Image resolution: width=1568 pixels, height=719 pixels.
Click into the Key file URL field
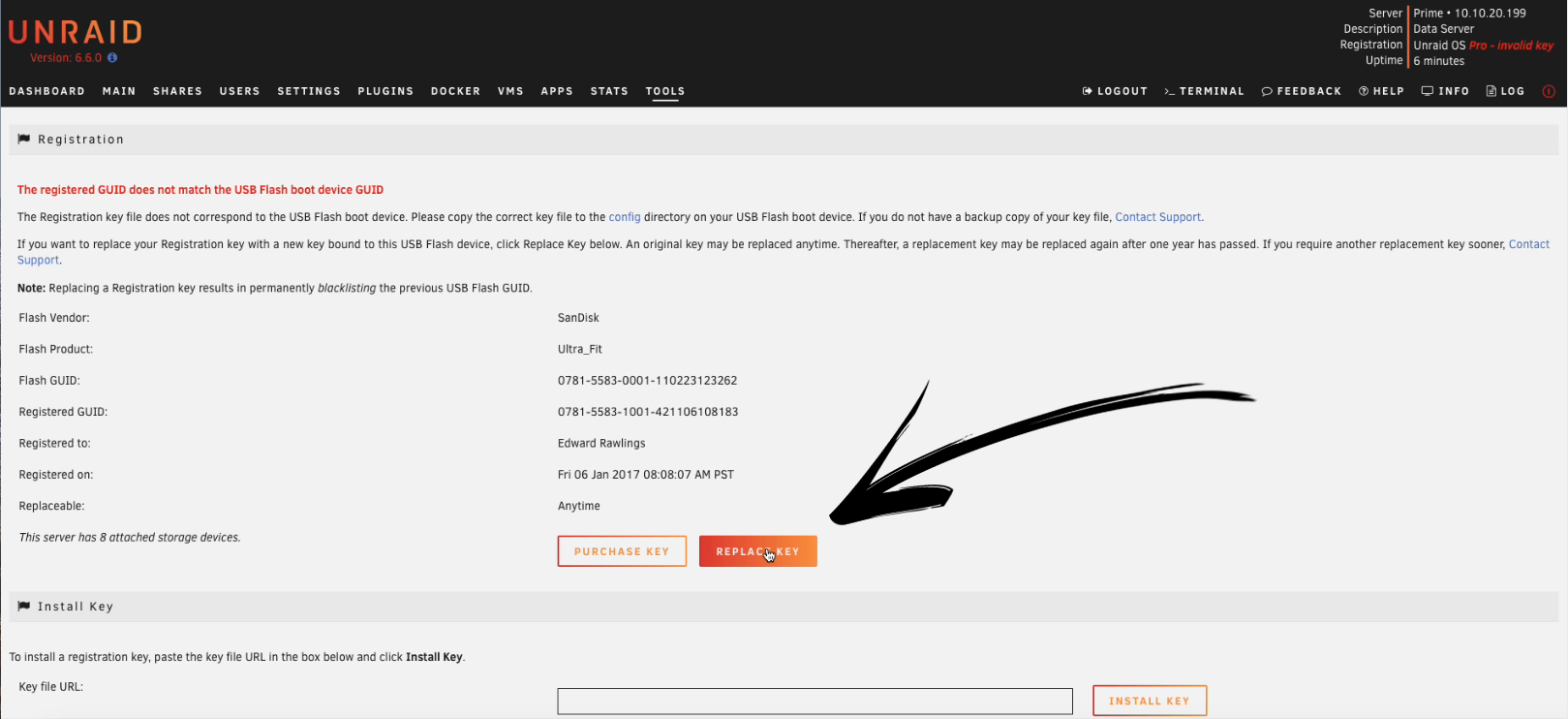coord(815,701)
